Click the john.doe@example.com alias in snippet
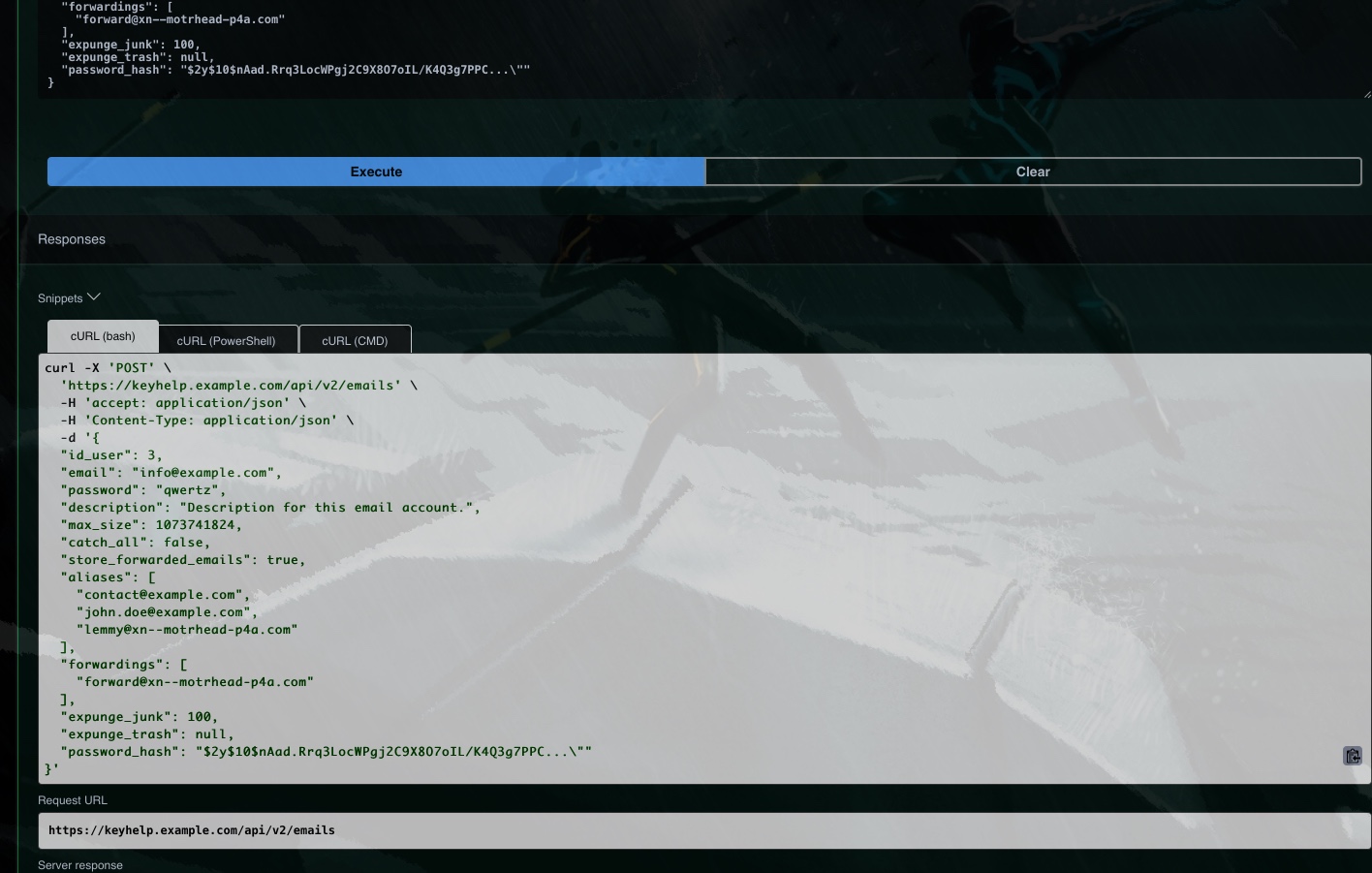This screenshot has width=1372, height=873. click(x=167, y=612)
